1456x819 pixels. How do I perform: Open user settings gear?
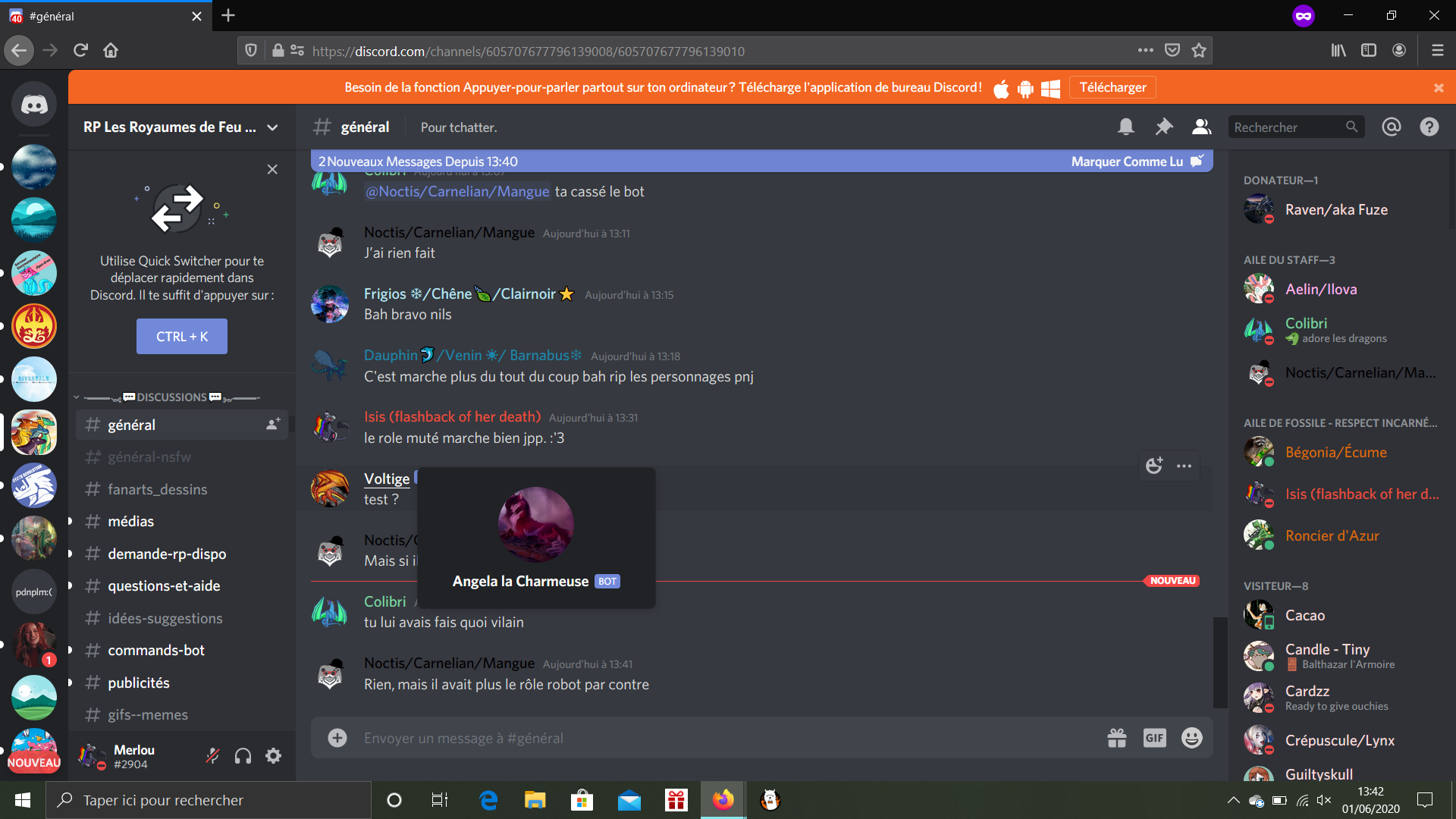tap(274, 755)
